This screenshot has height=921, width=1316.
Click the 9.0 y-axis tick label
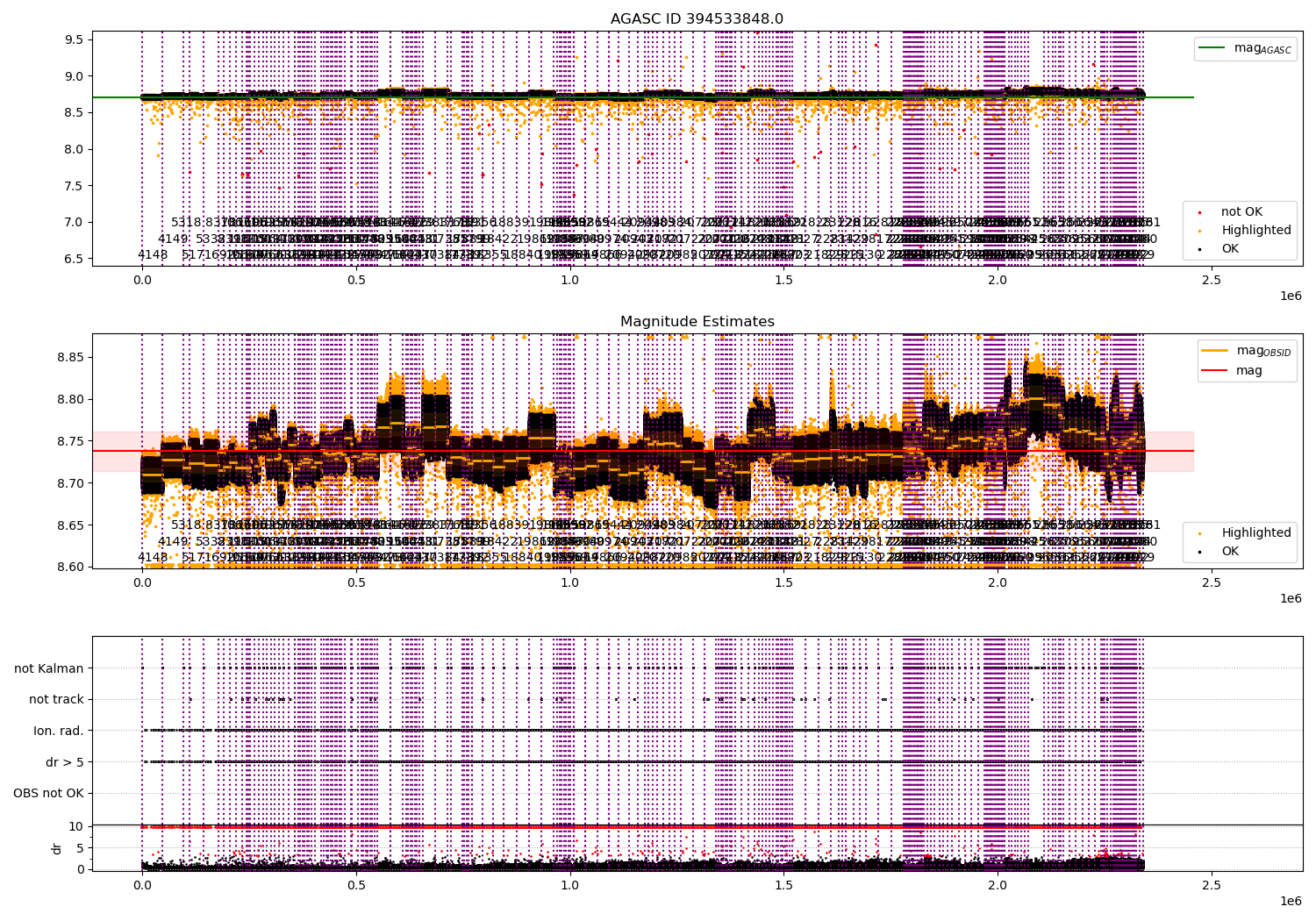point(73,76)
